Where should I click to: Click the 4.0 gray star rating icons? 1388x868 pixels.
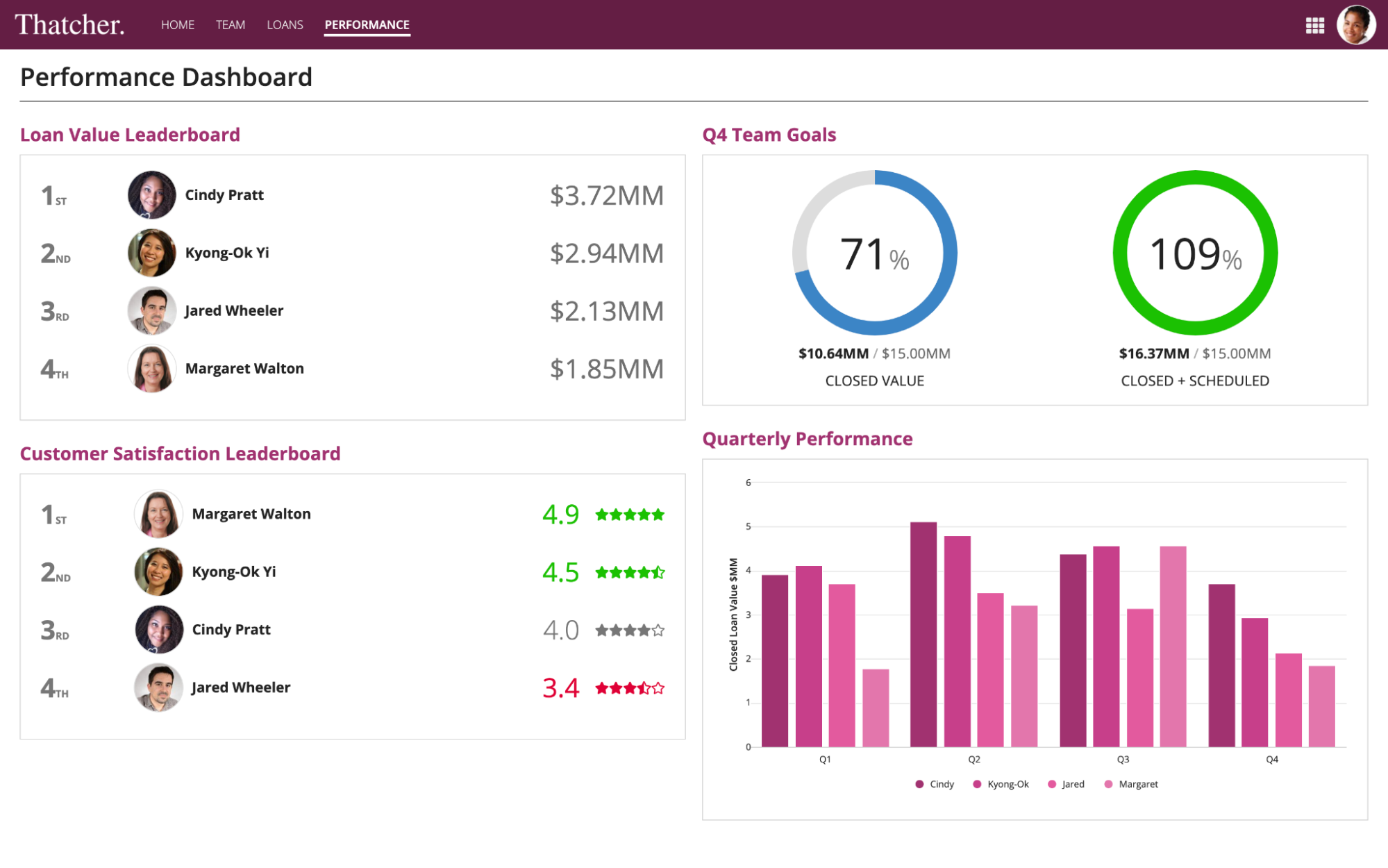tap(630, 631)
